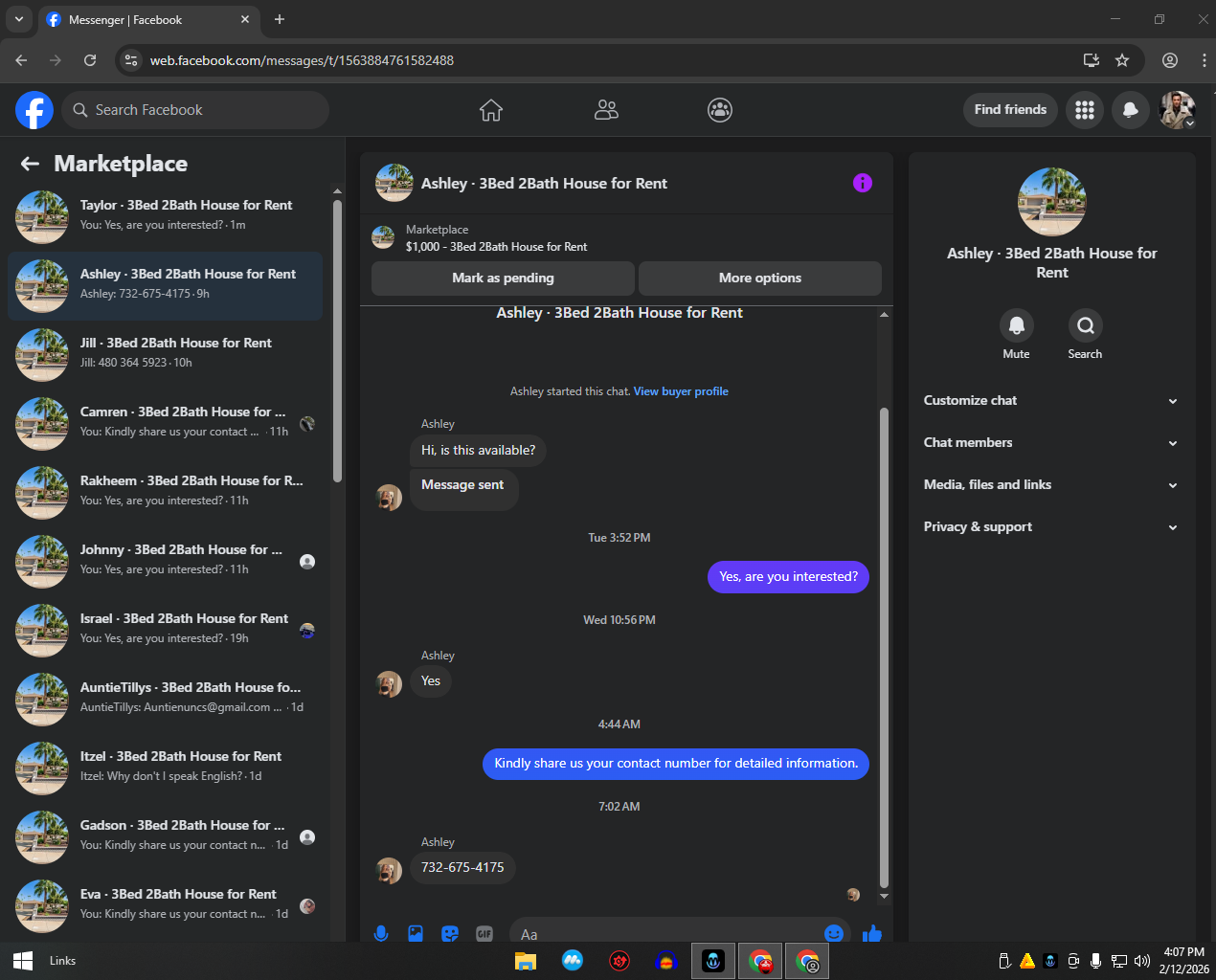Expand Media, files and links section
Viewport: 1216px width, 980px height.
click(x=1051, y=485)
